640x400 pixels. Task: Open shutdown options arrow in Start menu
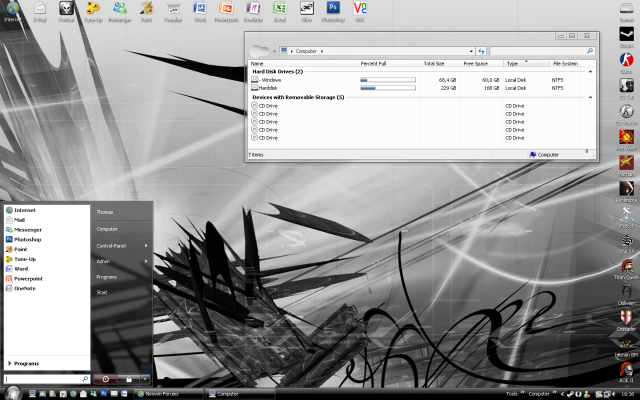[145, 379]
